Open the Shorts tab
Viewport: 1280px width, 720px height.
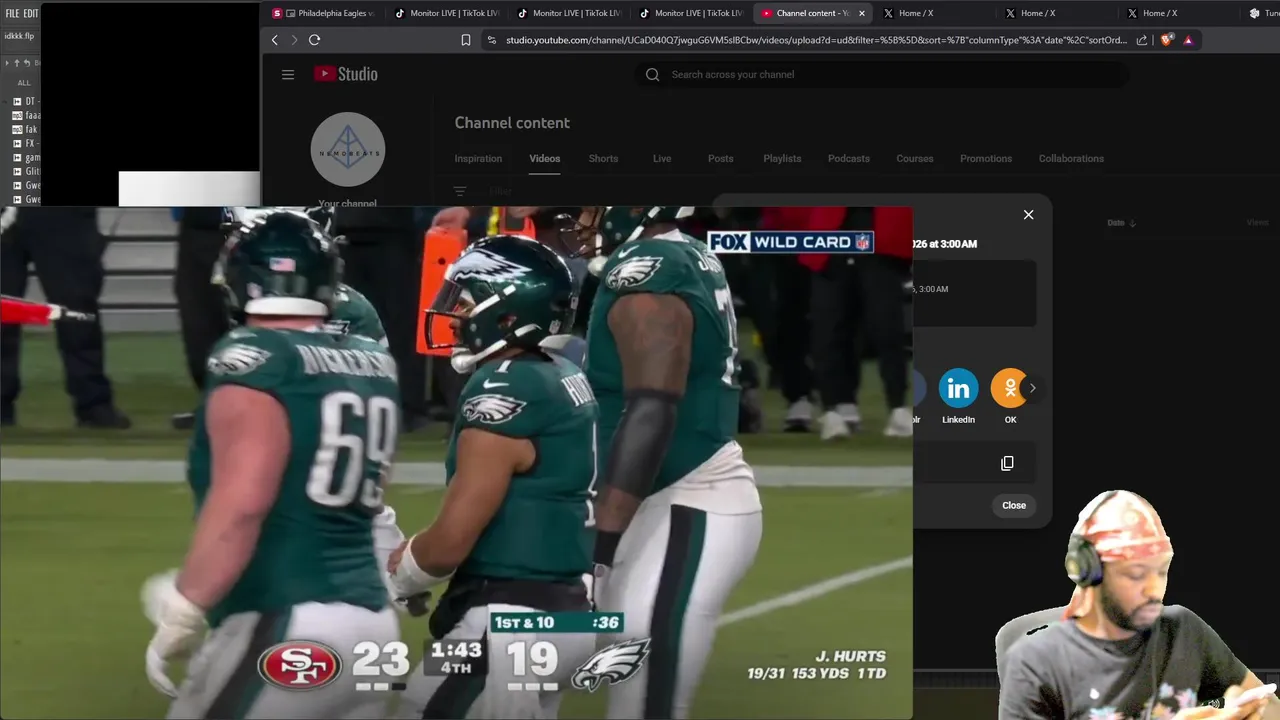pyautogui.click(x=603, y=158)
